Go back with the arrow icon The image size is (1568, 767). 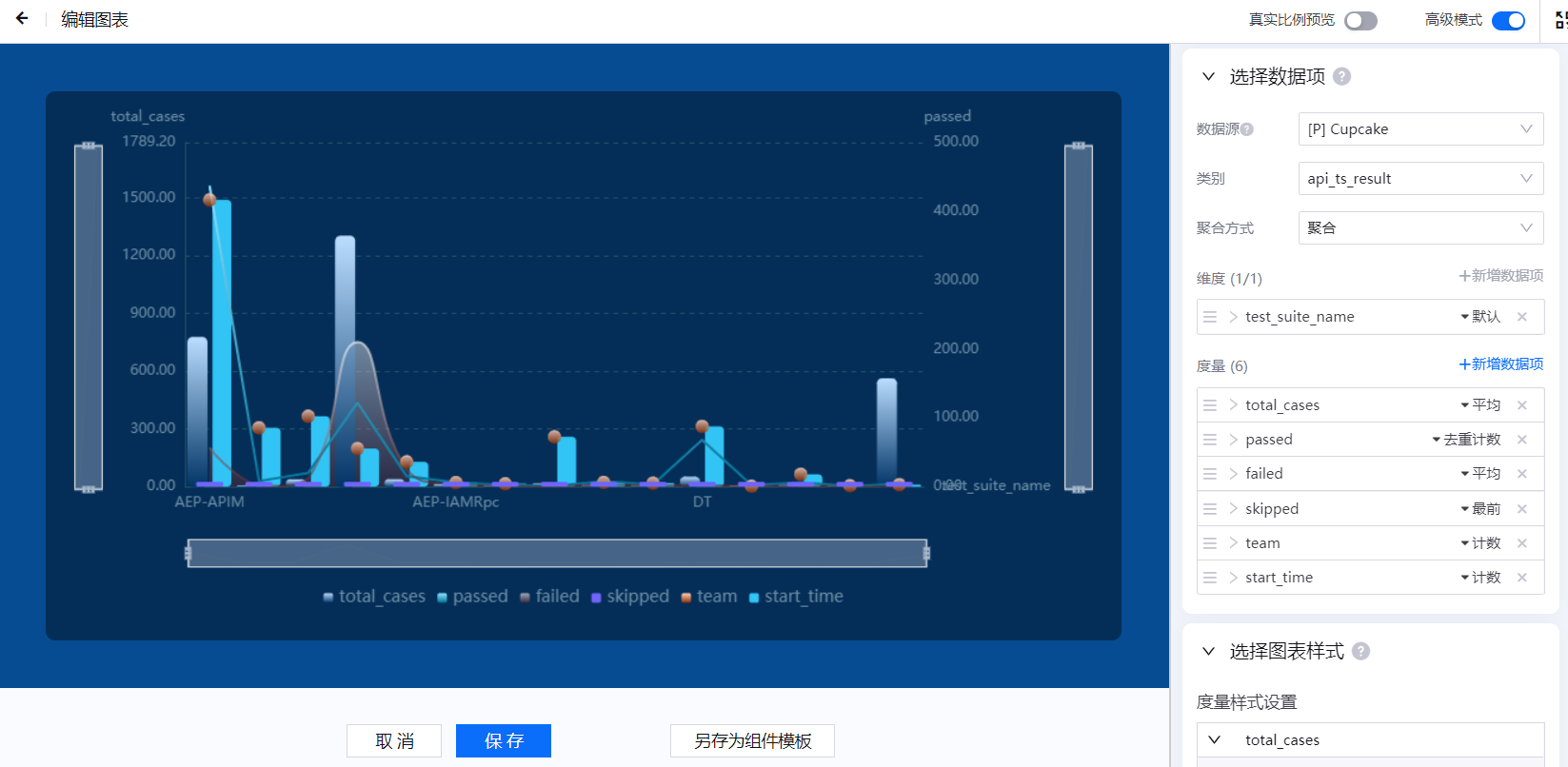coord(22,18)
